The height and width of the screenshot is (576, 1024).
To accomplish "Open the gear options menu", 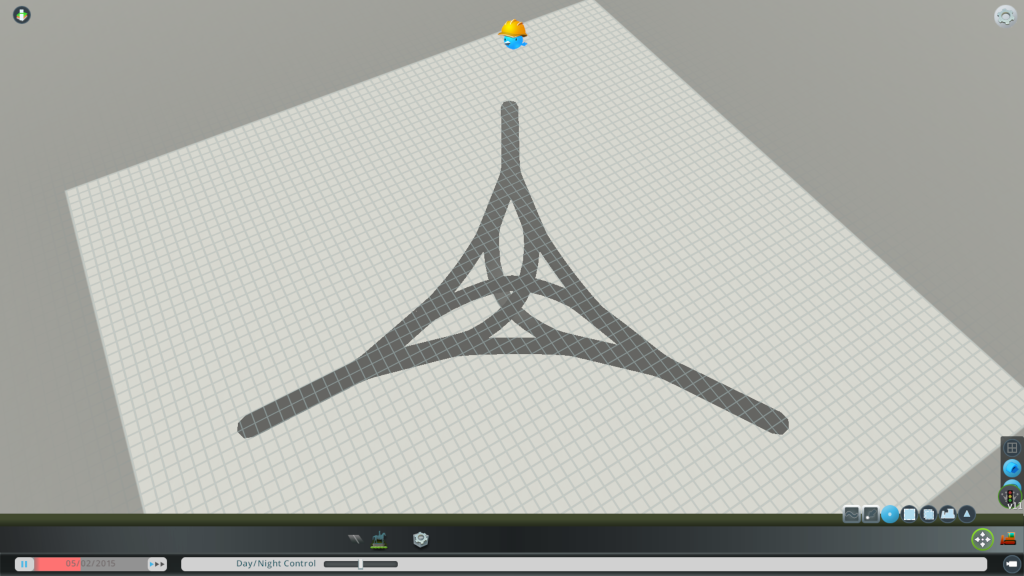I will point(1005,15).
